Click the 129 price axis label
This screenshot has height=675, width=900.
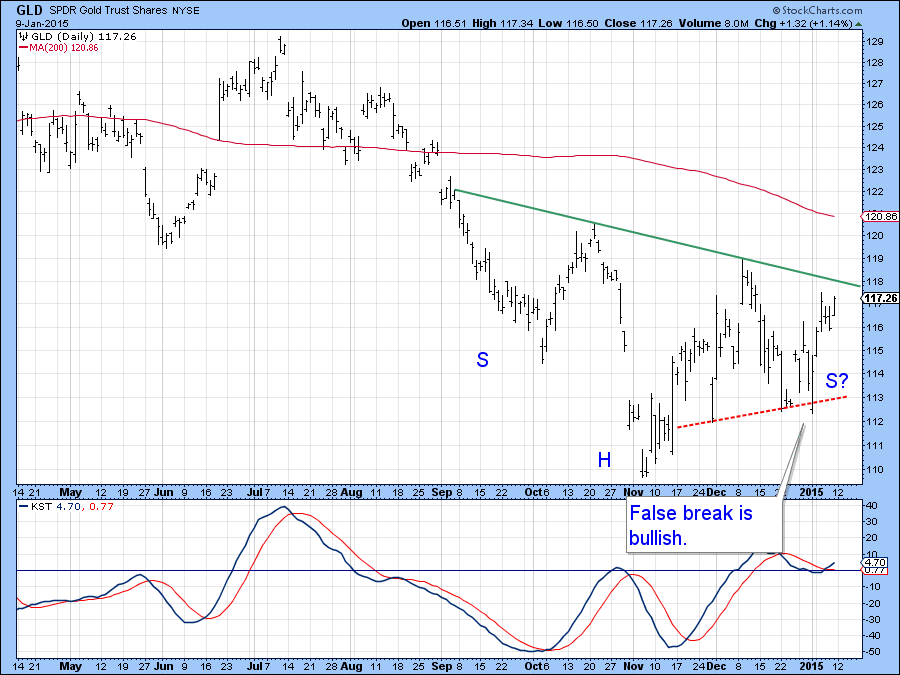(x=875, y=41)
